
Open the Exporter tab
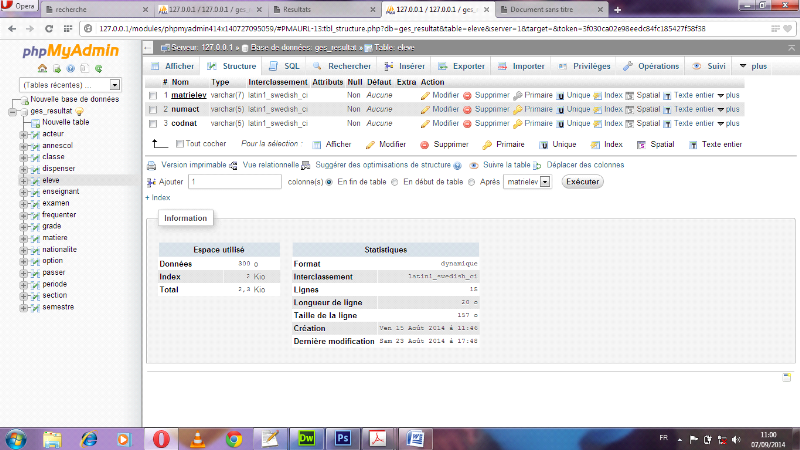(461, 66)
